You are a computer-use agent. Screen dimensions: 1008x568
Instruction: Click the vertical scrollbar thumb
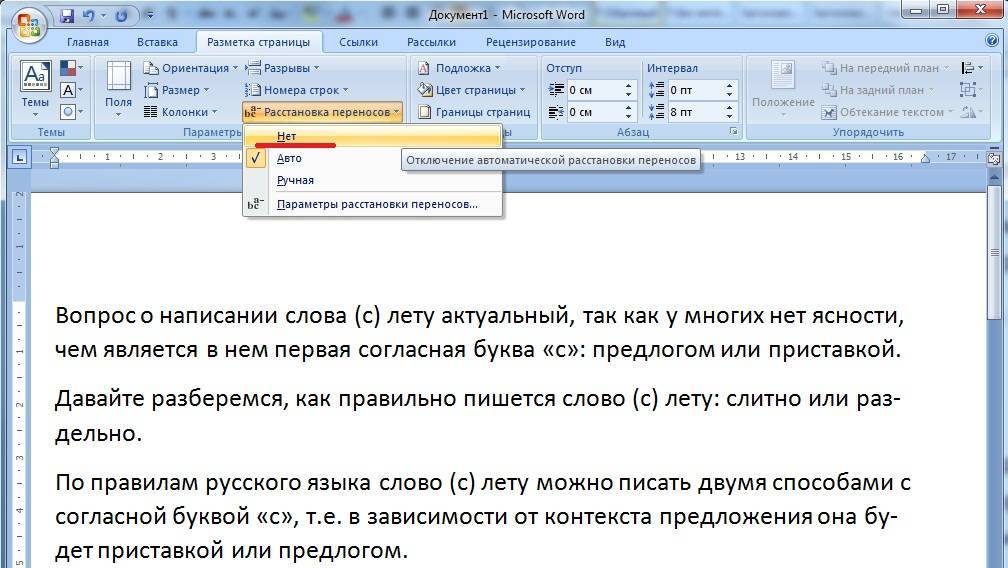pos(994,254)
